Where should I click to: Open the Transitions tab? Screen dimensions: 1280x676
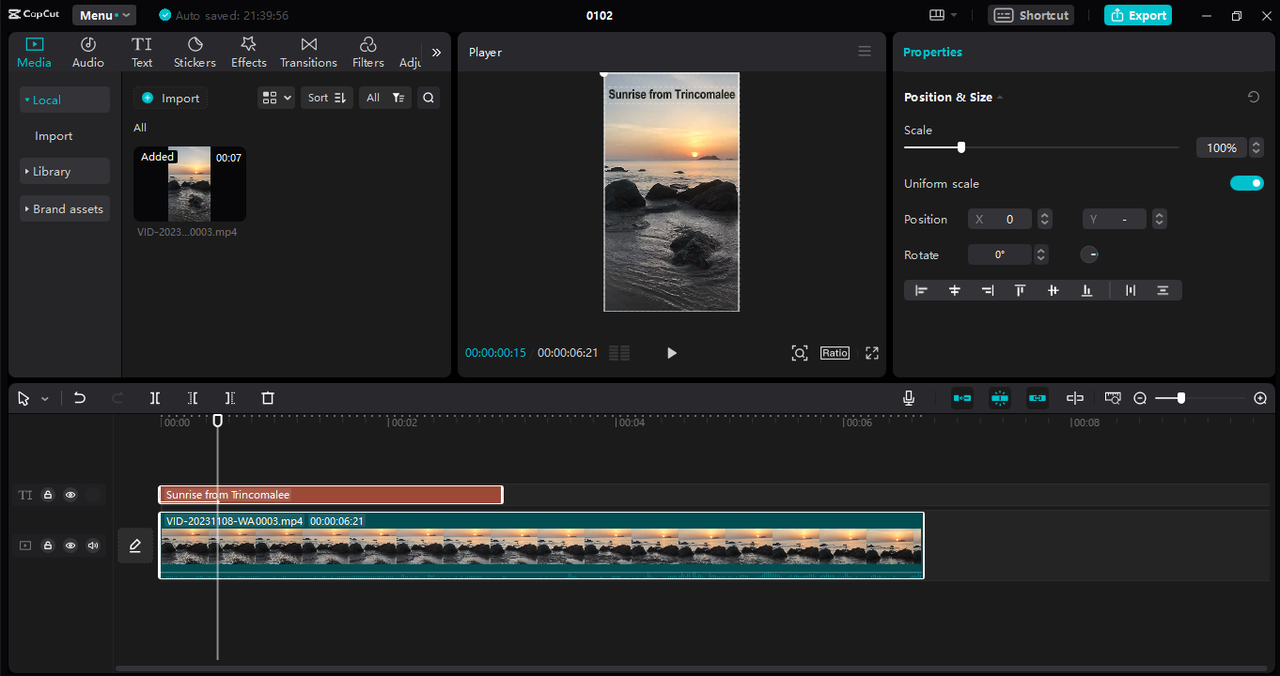pyautogui.click(x=309, y=53)
